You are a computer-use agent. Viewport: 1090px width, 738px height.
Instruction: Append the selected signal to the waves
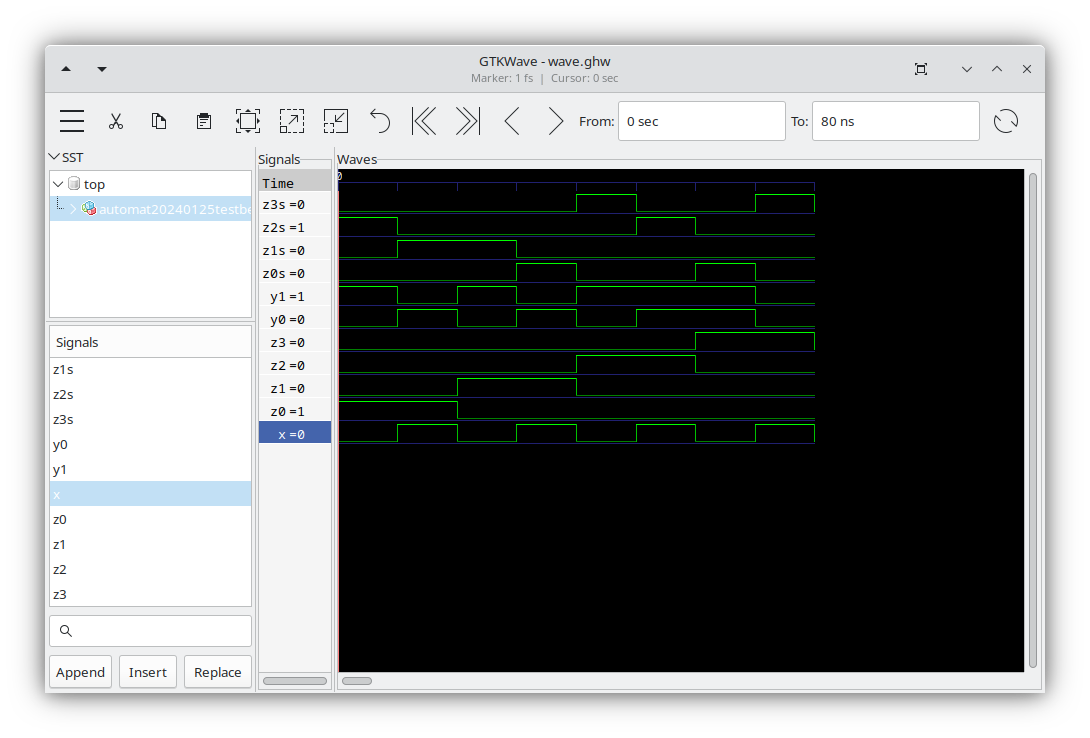coord(80,671)
